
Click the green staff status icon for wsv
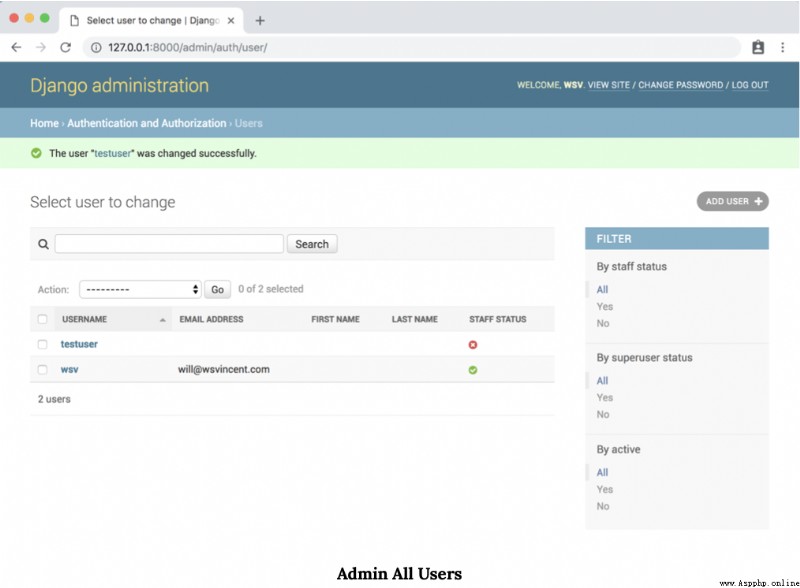(x=473, y=370)
